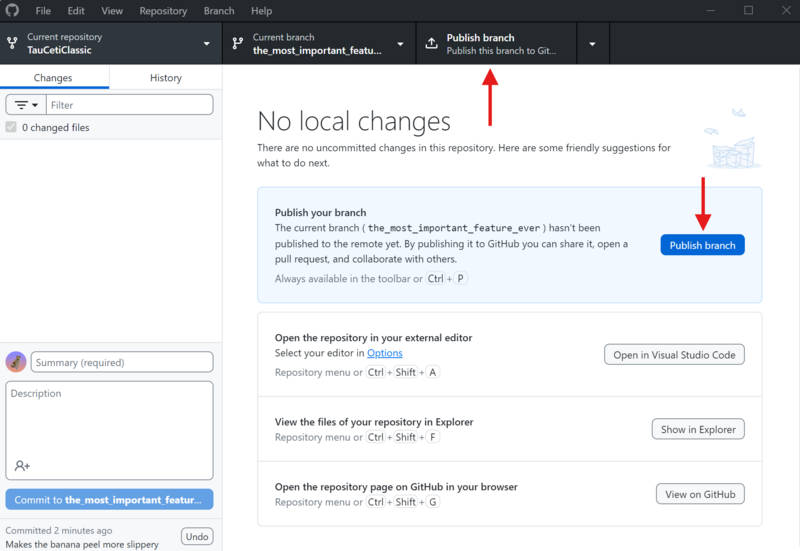Open the Current branch dropdown

click(400, 44)
